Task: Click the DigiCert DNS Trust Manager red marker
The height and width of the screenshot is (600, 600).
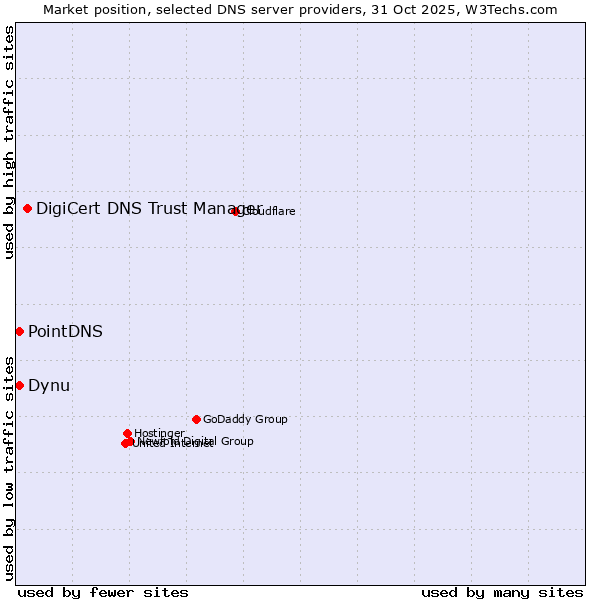Action: pyautogui.click(x=28, y=208)
